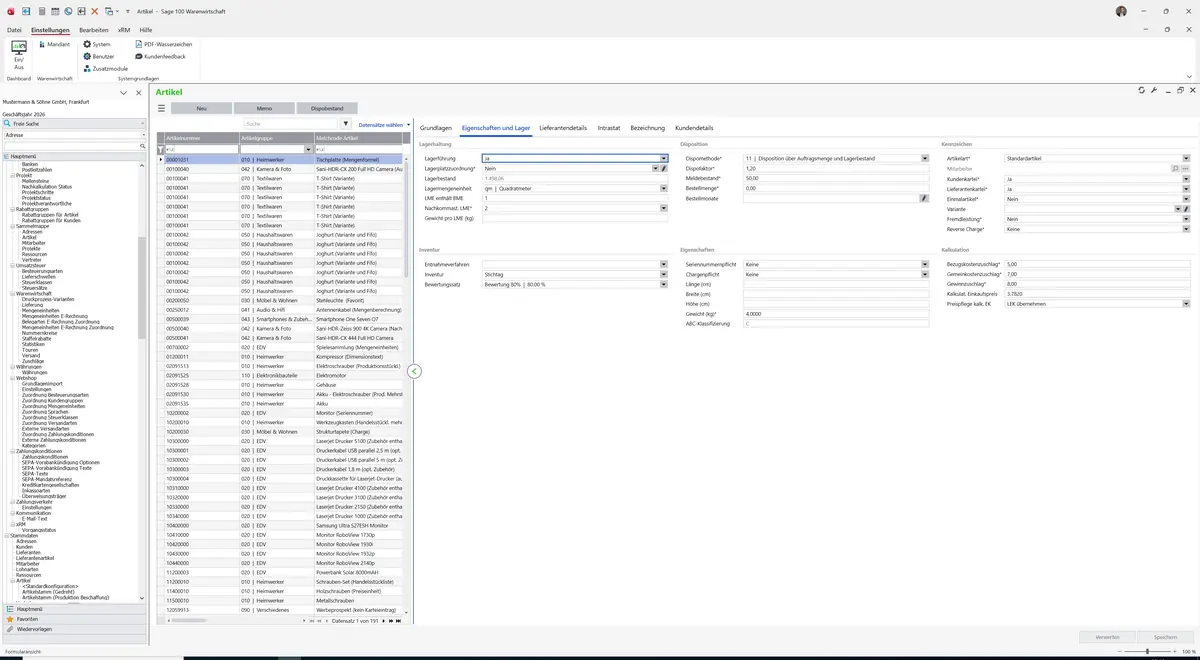The image size is (1200, 660).
Task: Click the calendar quick access icon
Action: [x=55, y=11]
